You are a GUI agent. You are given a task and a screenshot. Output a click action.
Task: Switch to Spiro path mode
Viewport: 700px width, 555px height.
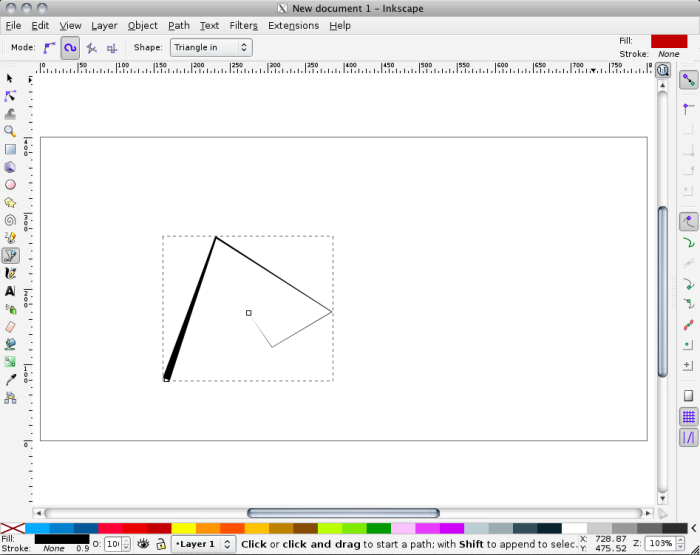(70, 47)
